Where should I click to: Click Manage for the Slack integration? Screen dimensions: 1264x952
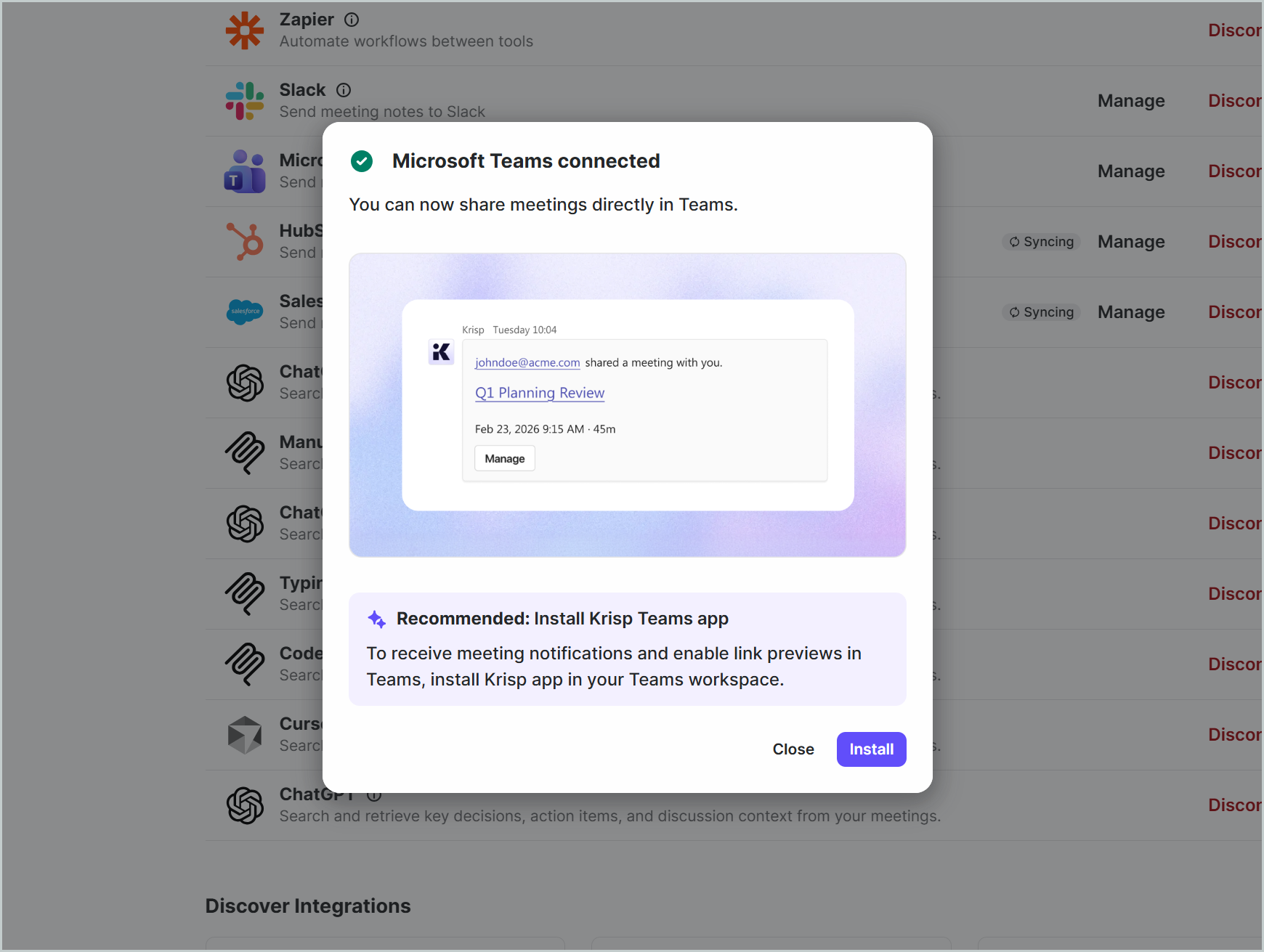pyautogui.click(x=1130, y=101)
